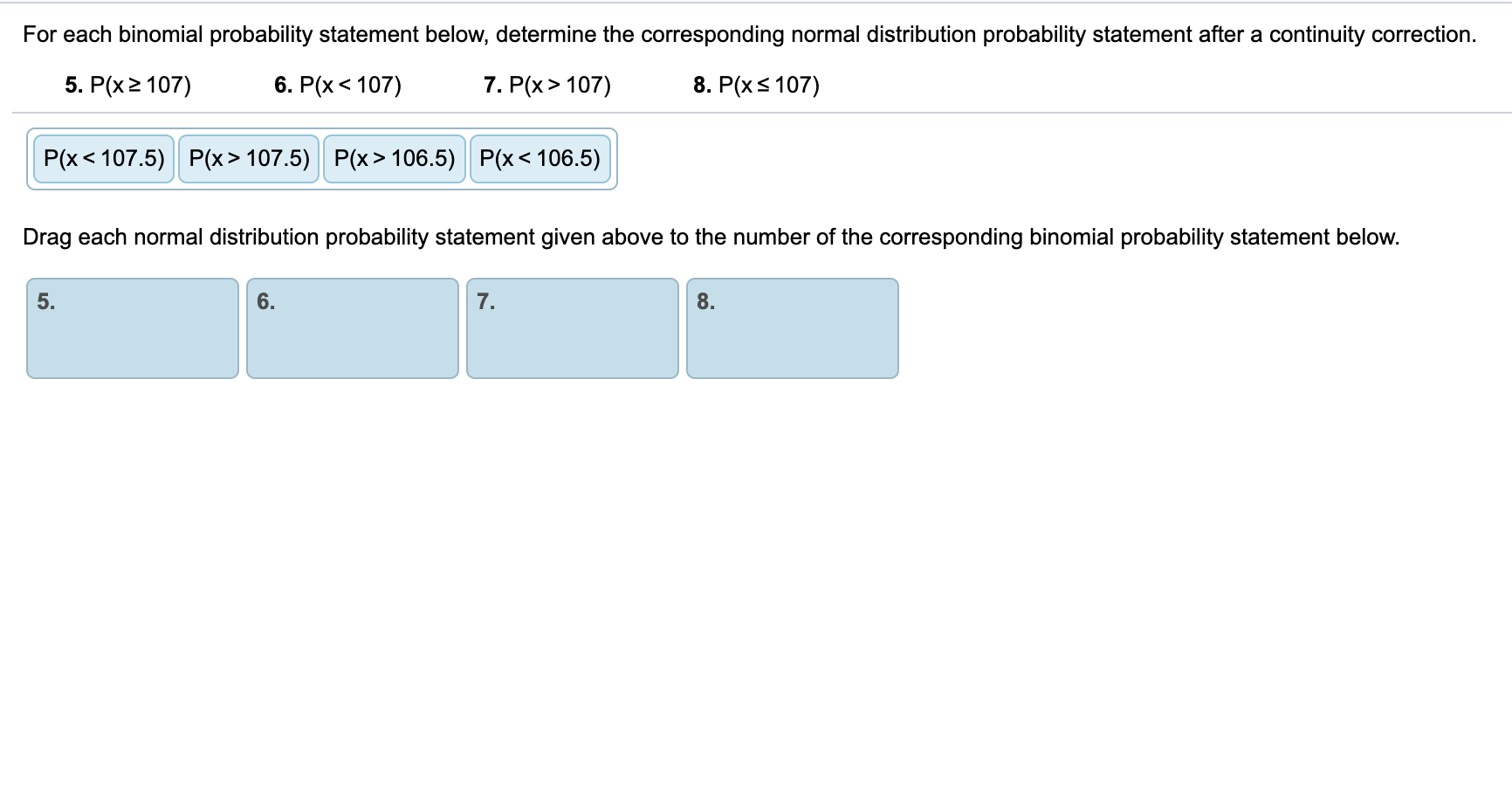Click the label 5 inside its drop box

pyautogui.click(x=45, y=303)
